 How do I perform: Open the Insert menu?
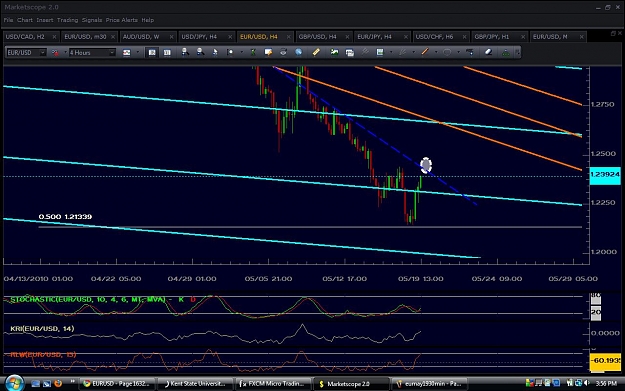45,20
